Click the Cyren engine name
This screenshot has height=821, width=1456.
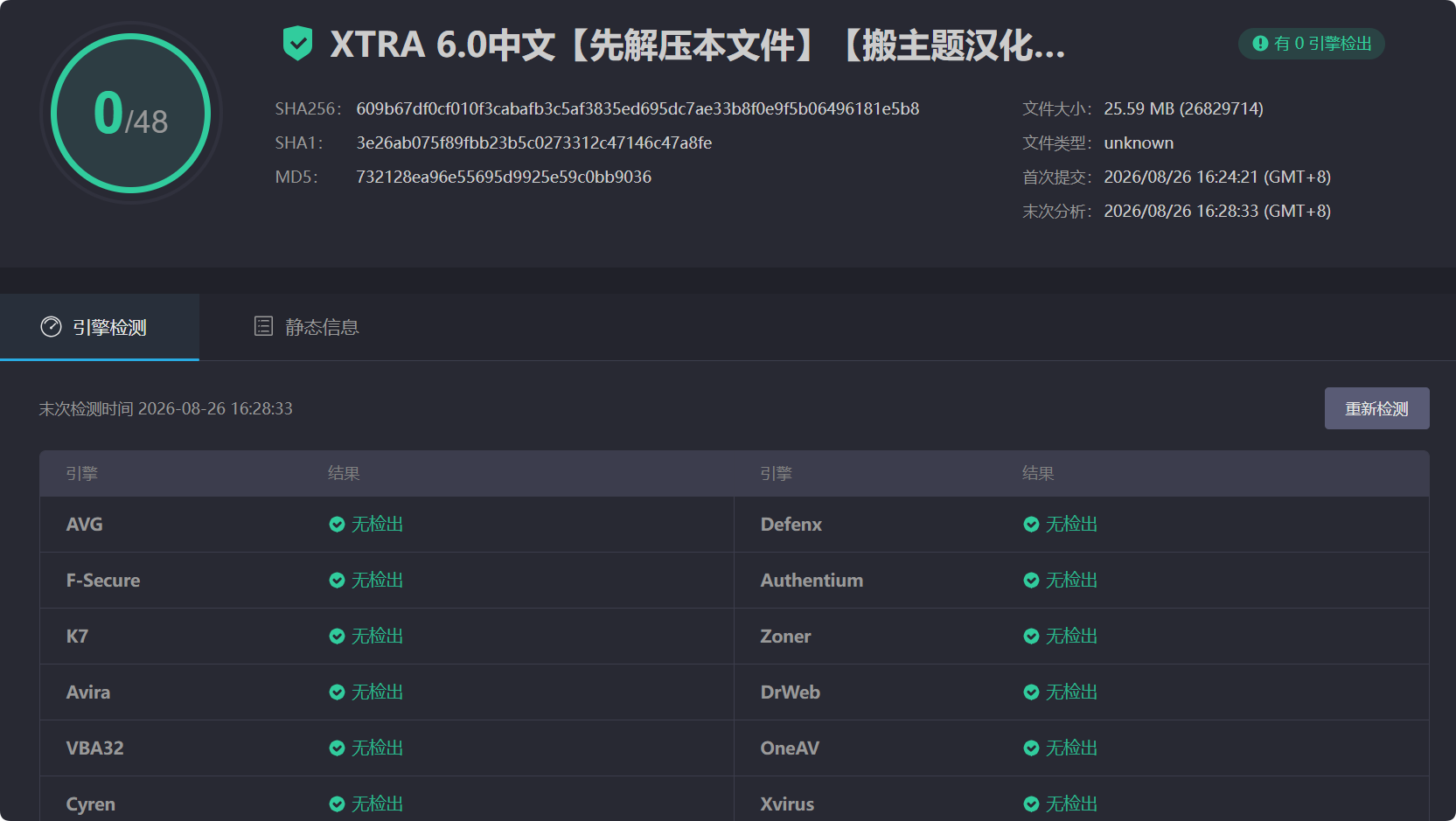[91, 804]
